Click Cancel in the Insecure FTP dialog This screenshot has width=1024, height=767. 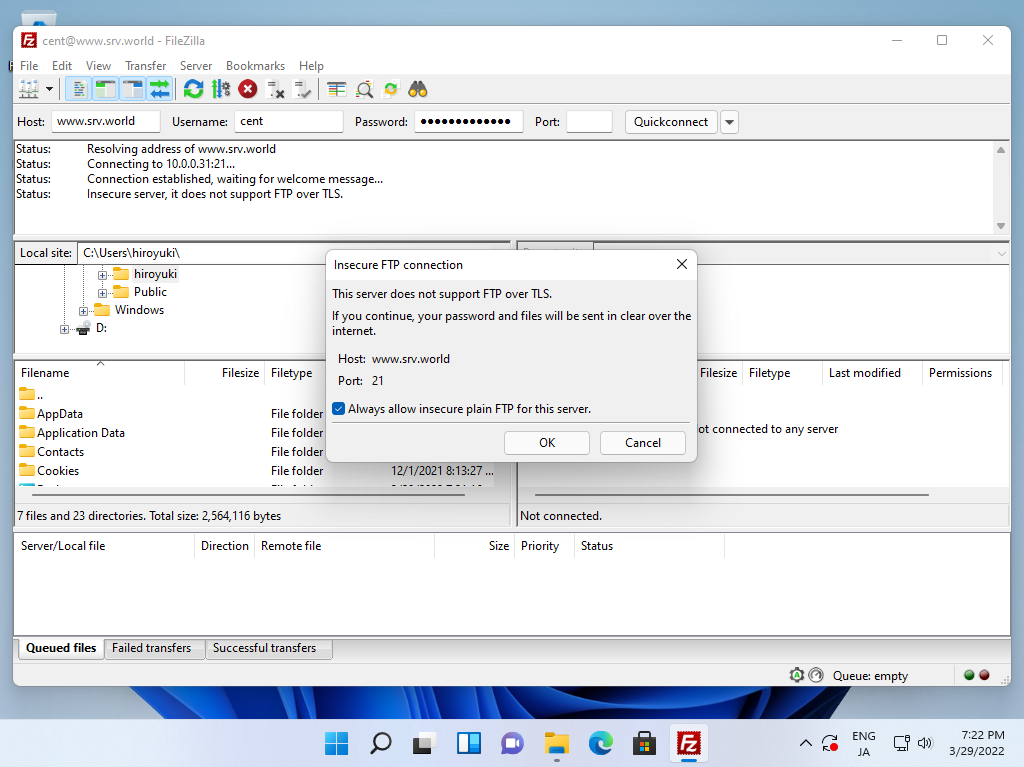tap(643, 443)
